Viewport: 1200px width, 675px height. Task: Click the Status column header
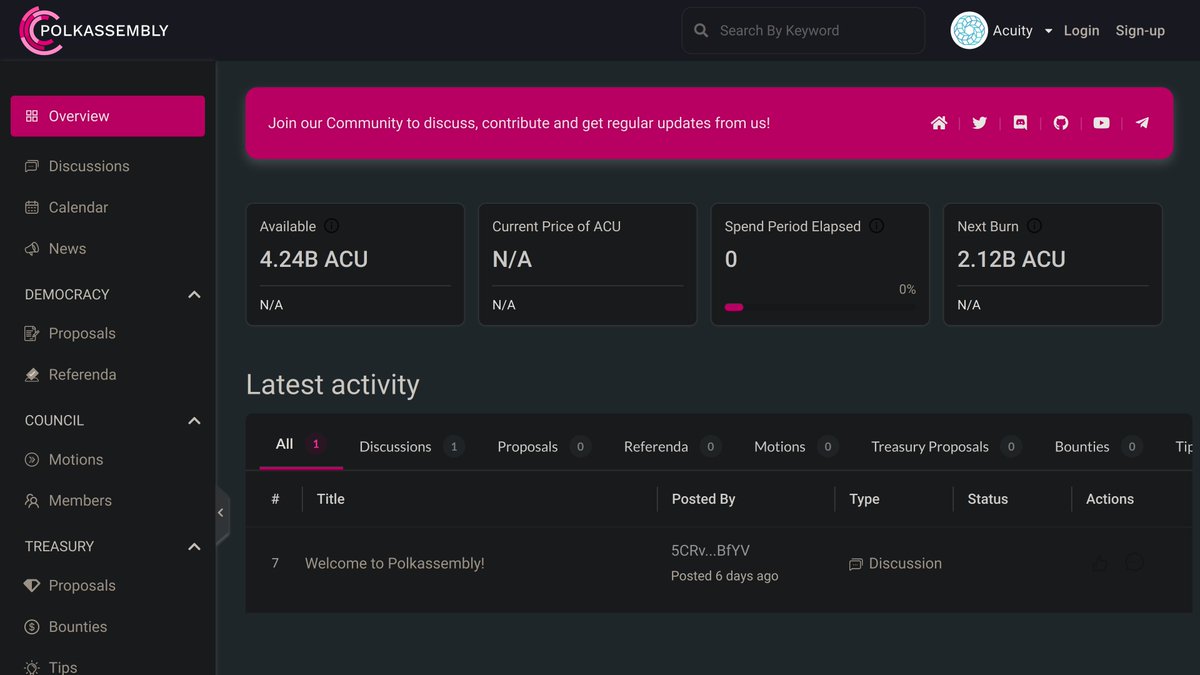pyautogui.click(x=987, y=499)
